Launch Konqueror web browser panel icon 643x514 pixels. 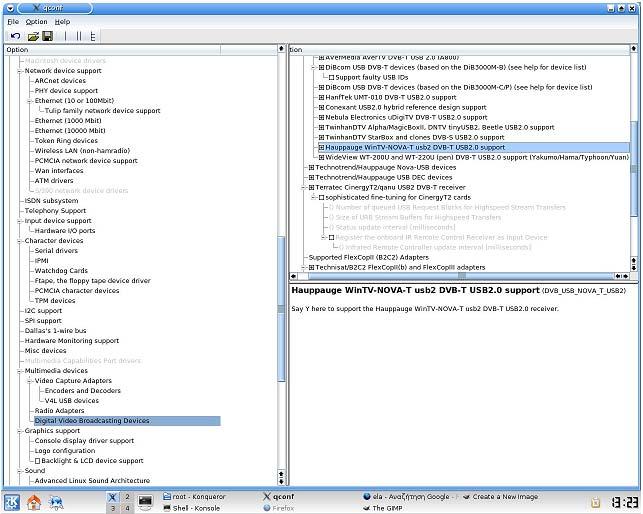(56, 502)
